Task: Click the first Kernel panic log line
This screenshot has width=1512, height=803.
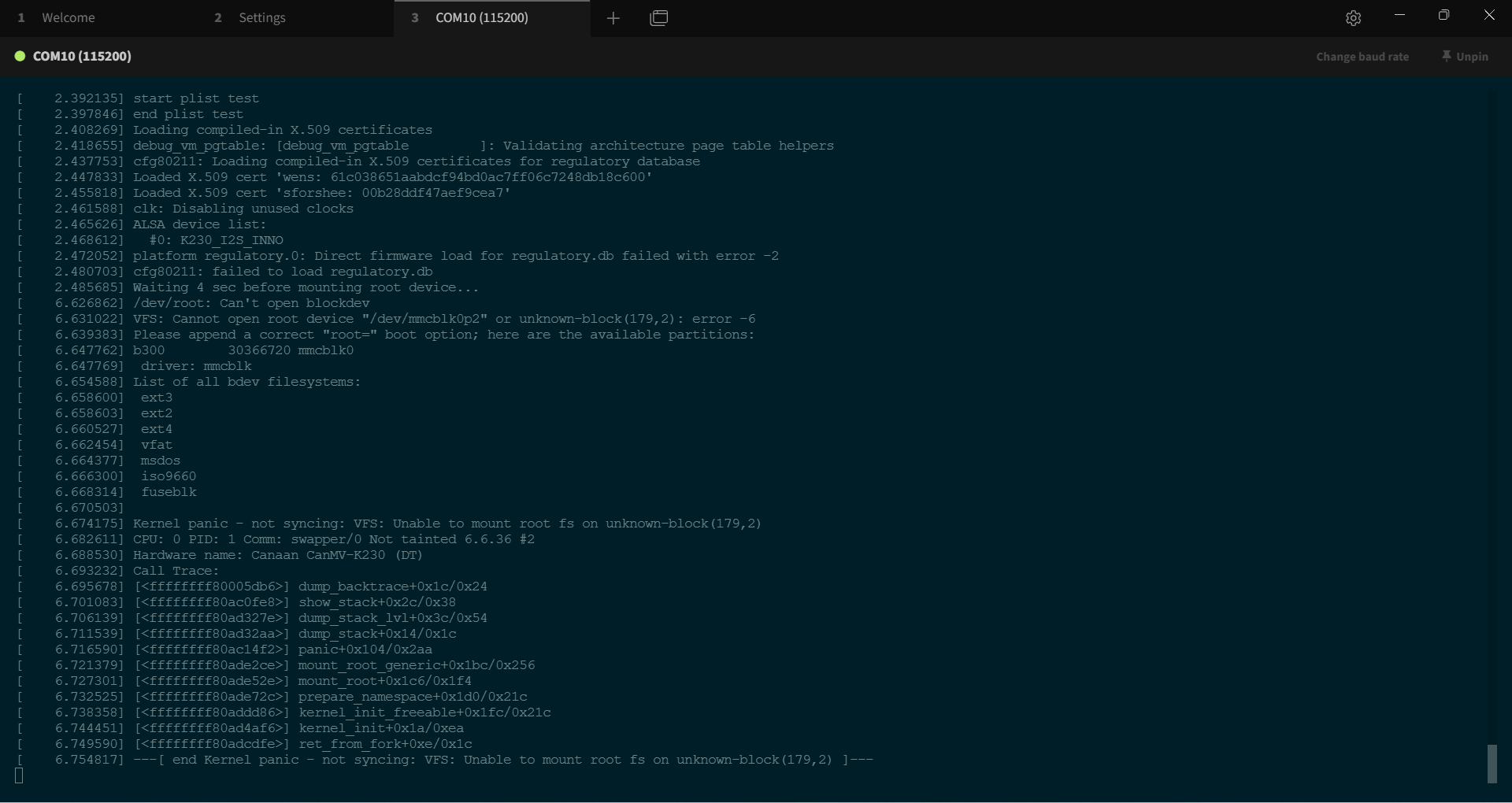Action: coord(447,524)
